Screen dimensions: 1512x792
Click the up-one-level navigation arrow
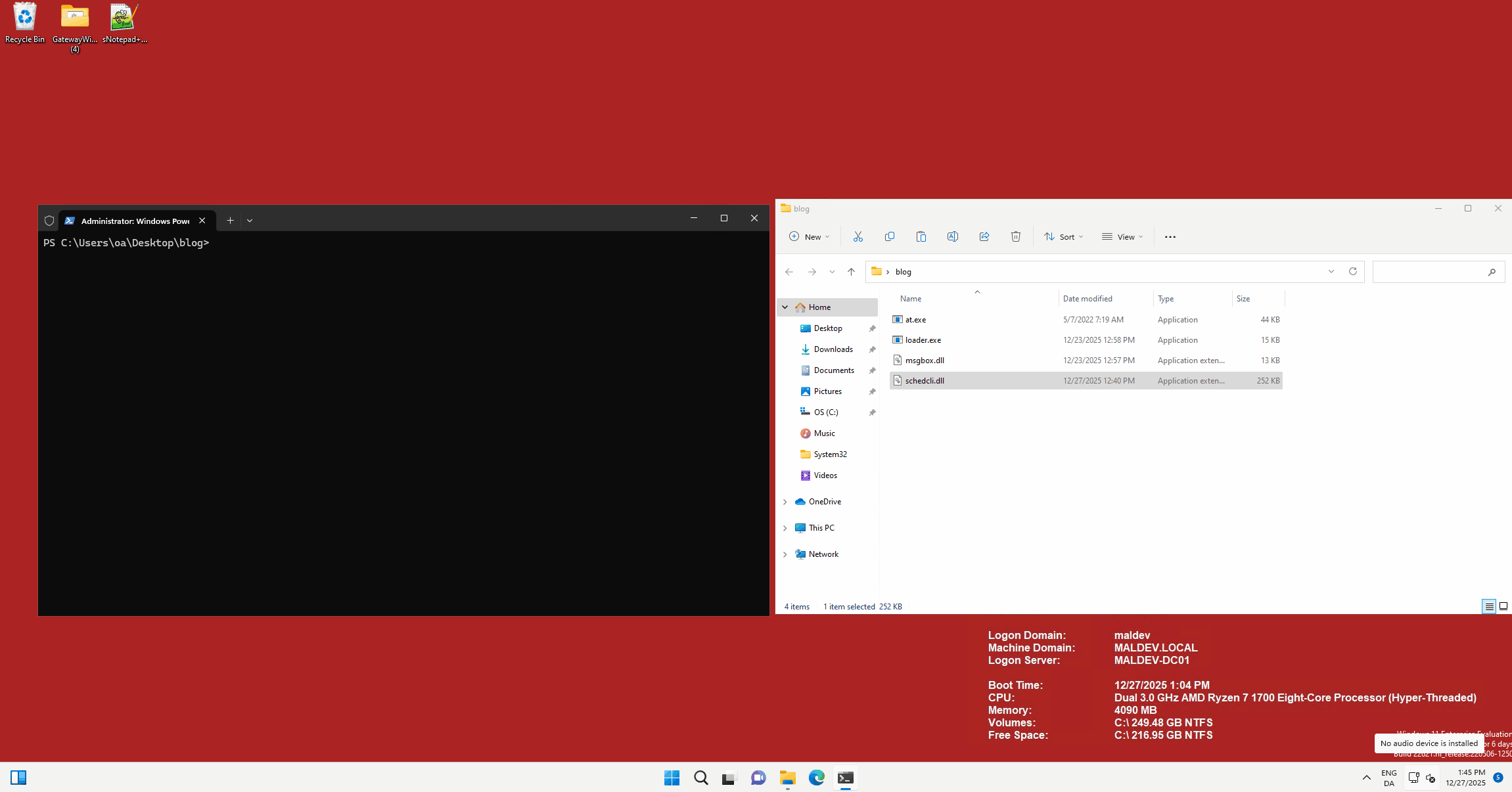[x=851, y=271]
